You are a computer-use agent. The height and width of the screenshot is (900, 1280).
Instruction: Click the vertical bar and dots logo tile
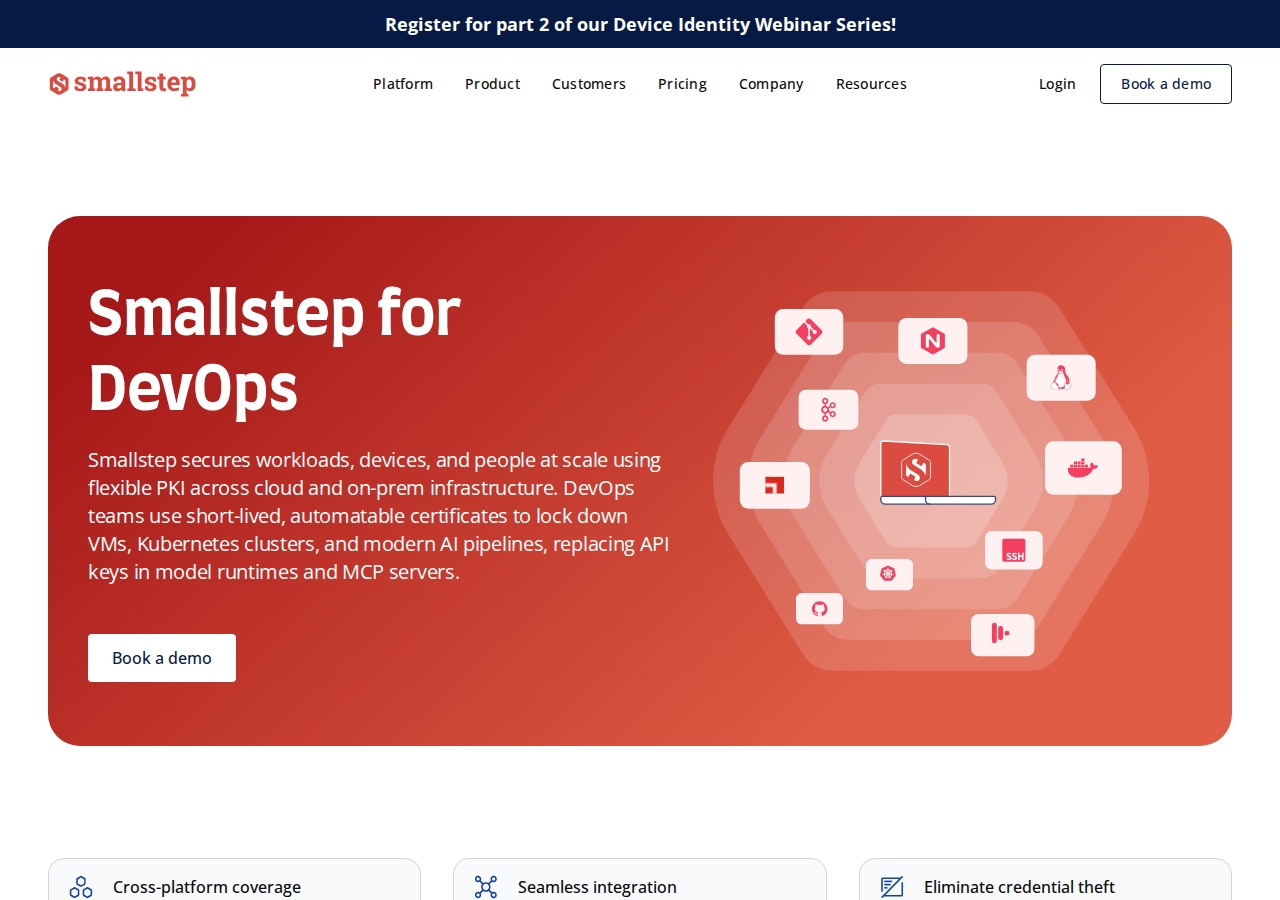1002,634
